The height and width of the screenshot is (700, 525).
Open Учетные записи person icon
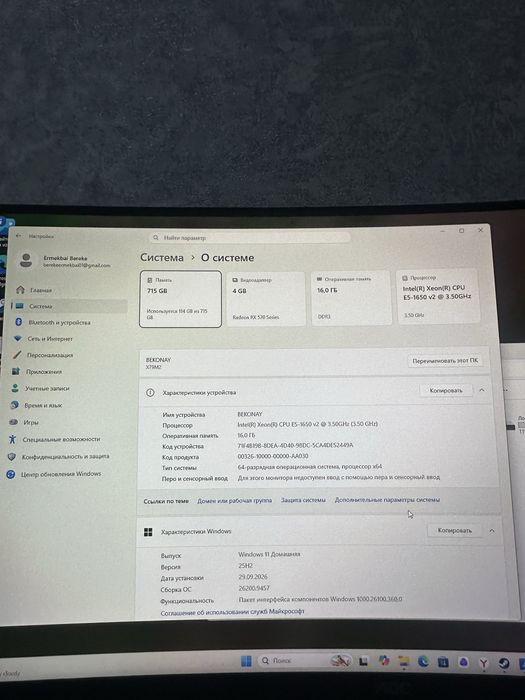15,388
